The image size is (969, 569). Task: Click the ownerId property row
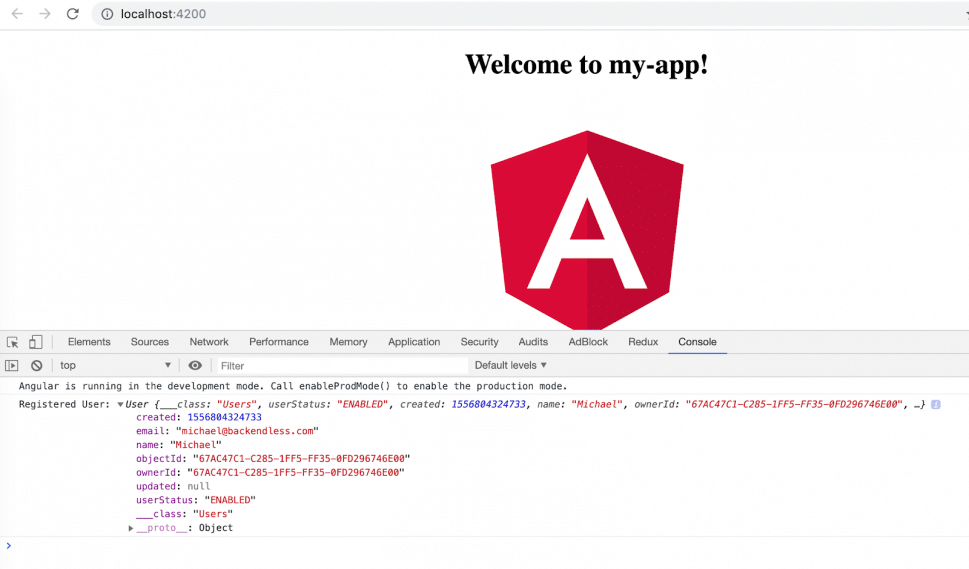pyautogui.click(x=270, y=472)
